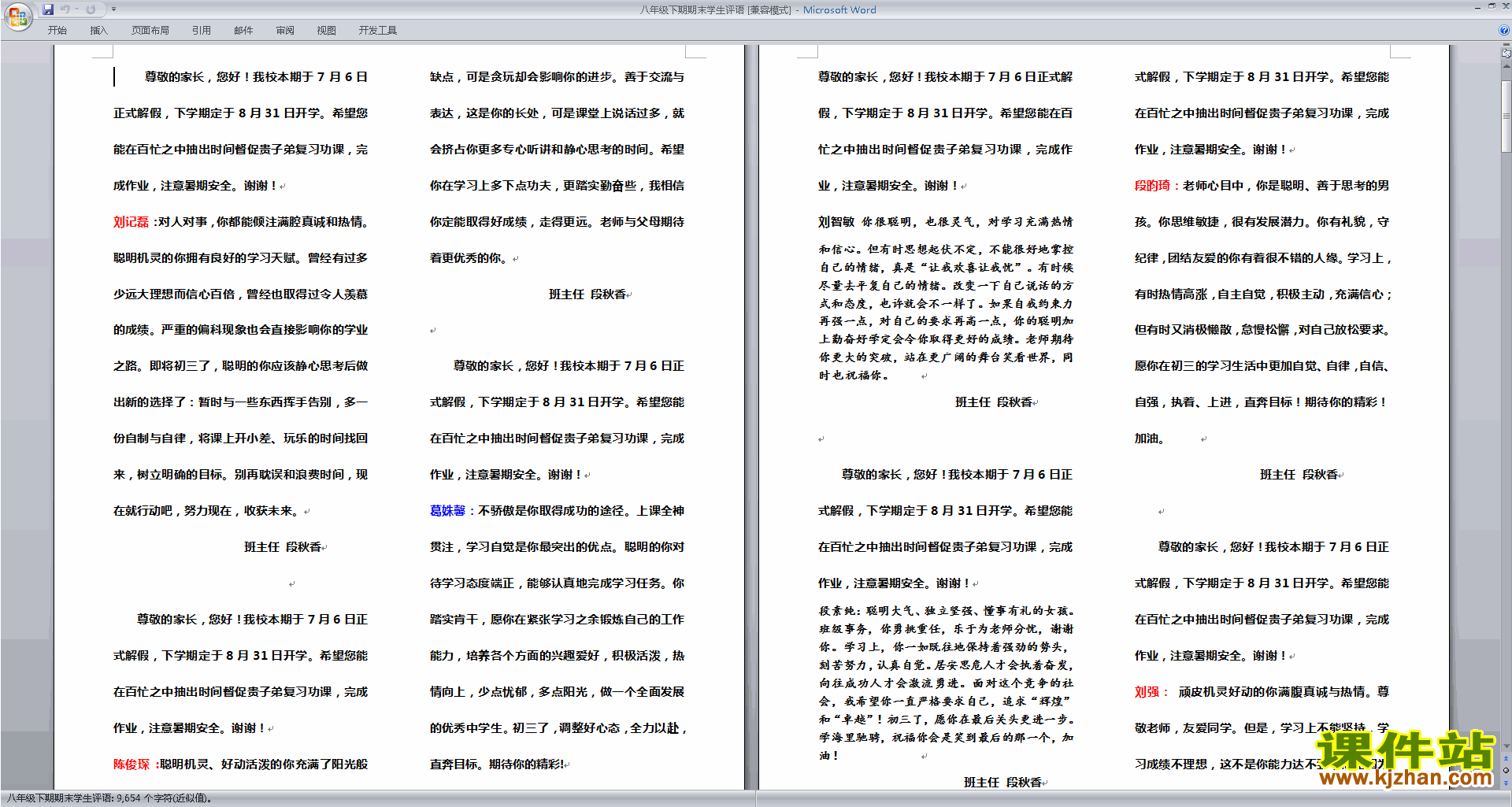This screenshot has width=1512, height=807.
Task: Click the scrollbar down arrow
Action: pos(1506,746)
